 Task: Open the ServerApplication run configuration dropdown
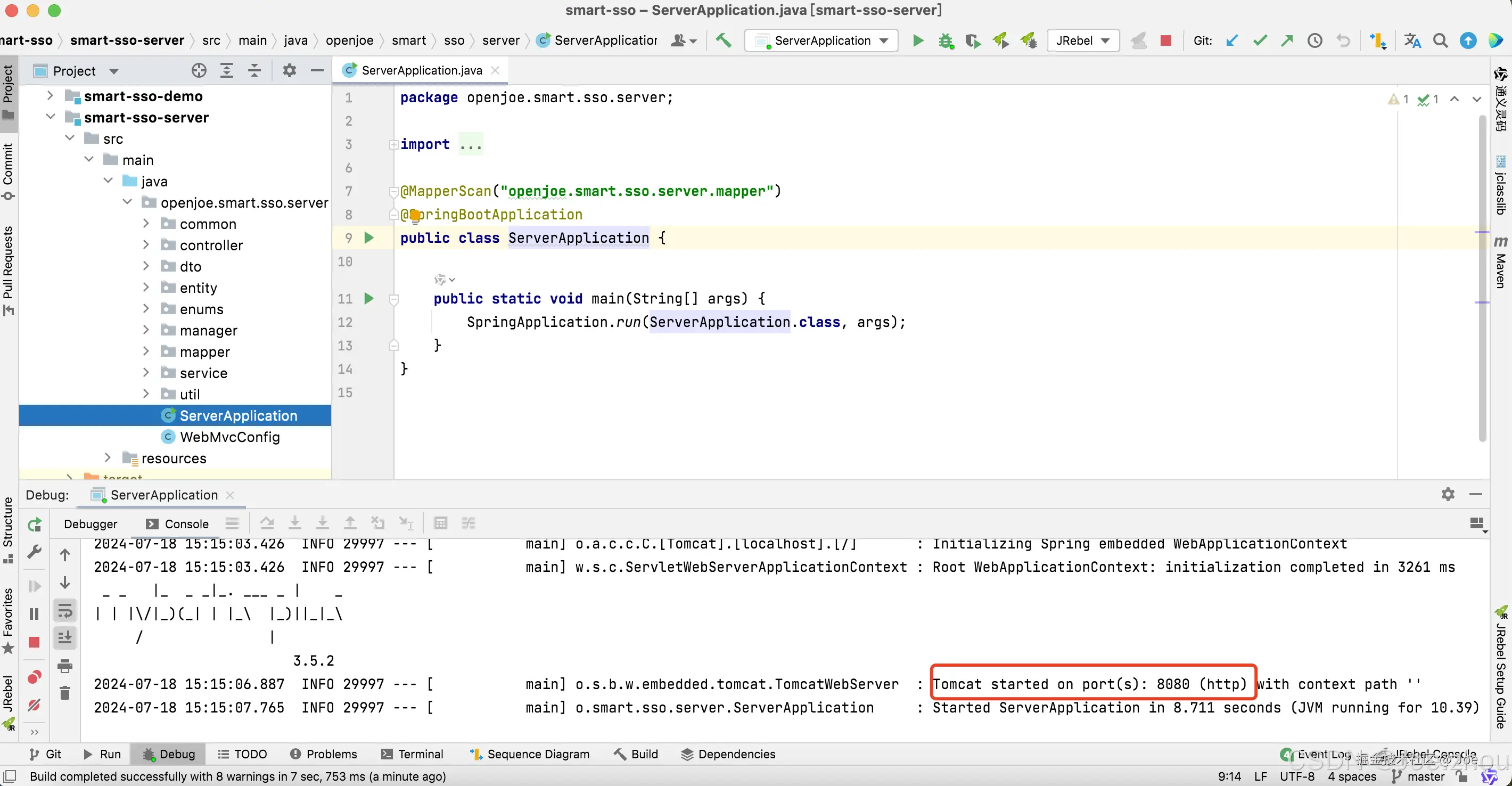[x=821, y=40]
